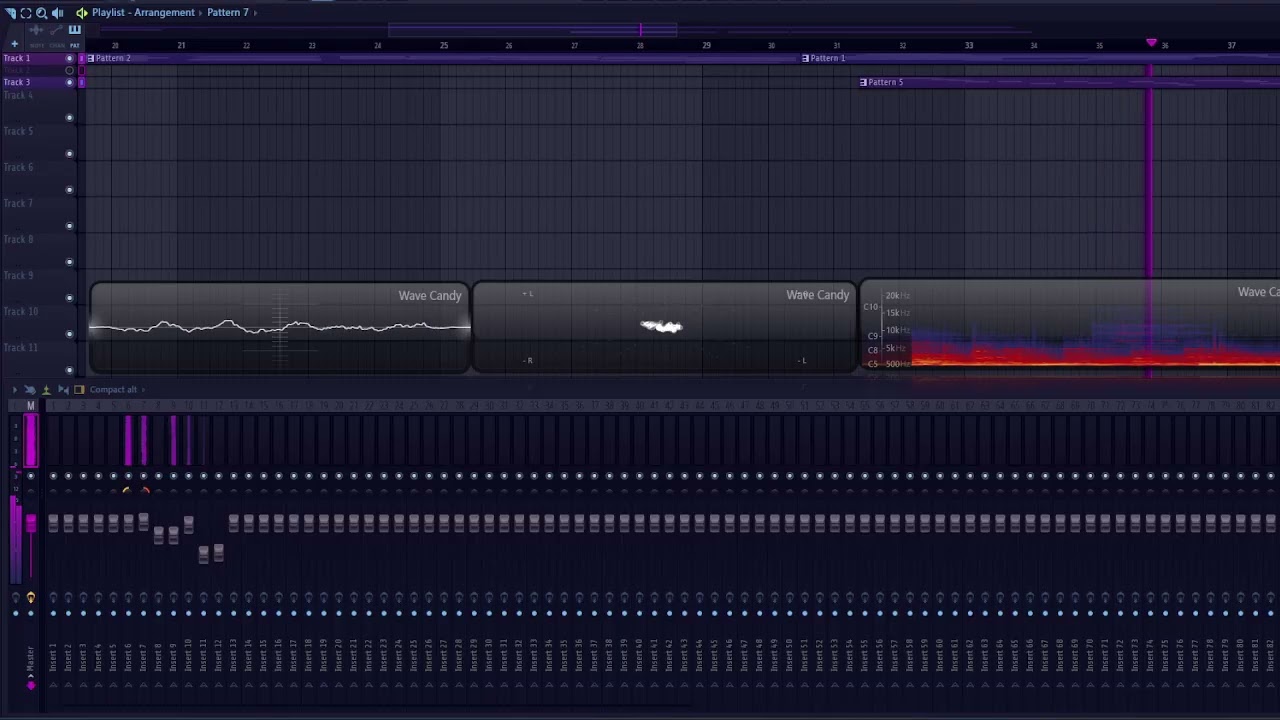Select the M master column header
The width and height of the screenshot is (1280, 720).
click(30, 405)
